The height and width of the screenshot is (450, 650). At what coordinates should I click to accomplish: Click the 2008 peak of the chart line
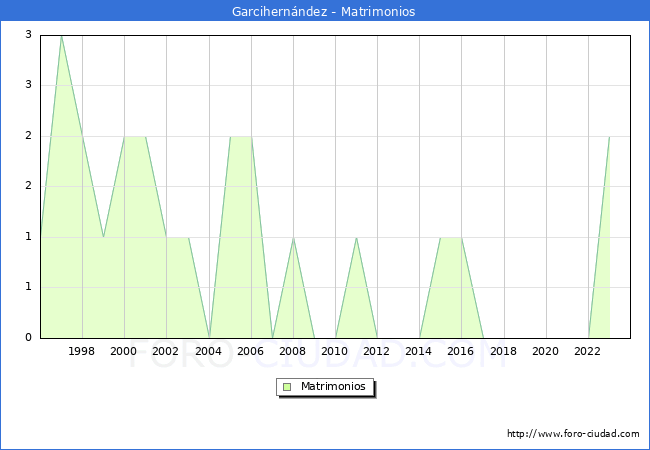[293, 238]
